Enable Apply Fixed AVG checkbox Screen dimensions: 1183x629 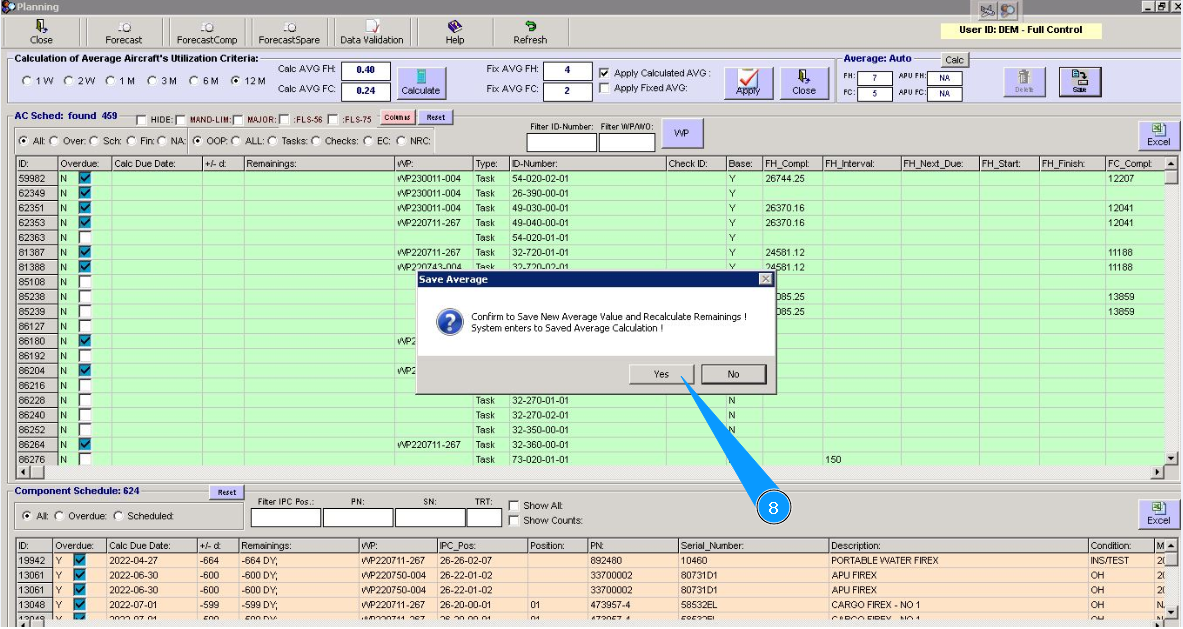coord(604,88)
